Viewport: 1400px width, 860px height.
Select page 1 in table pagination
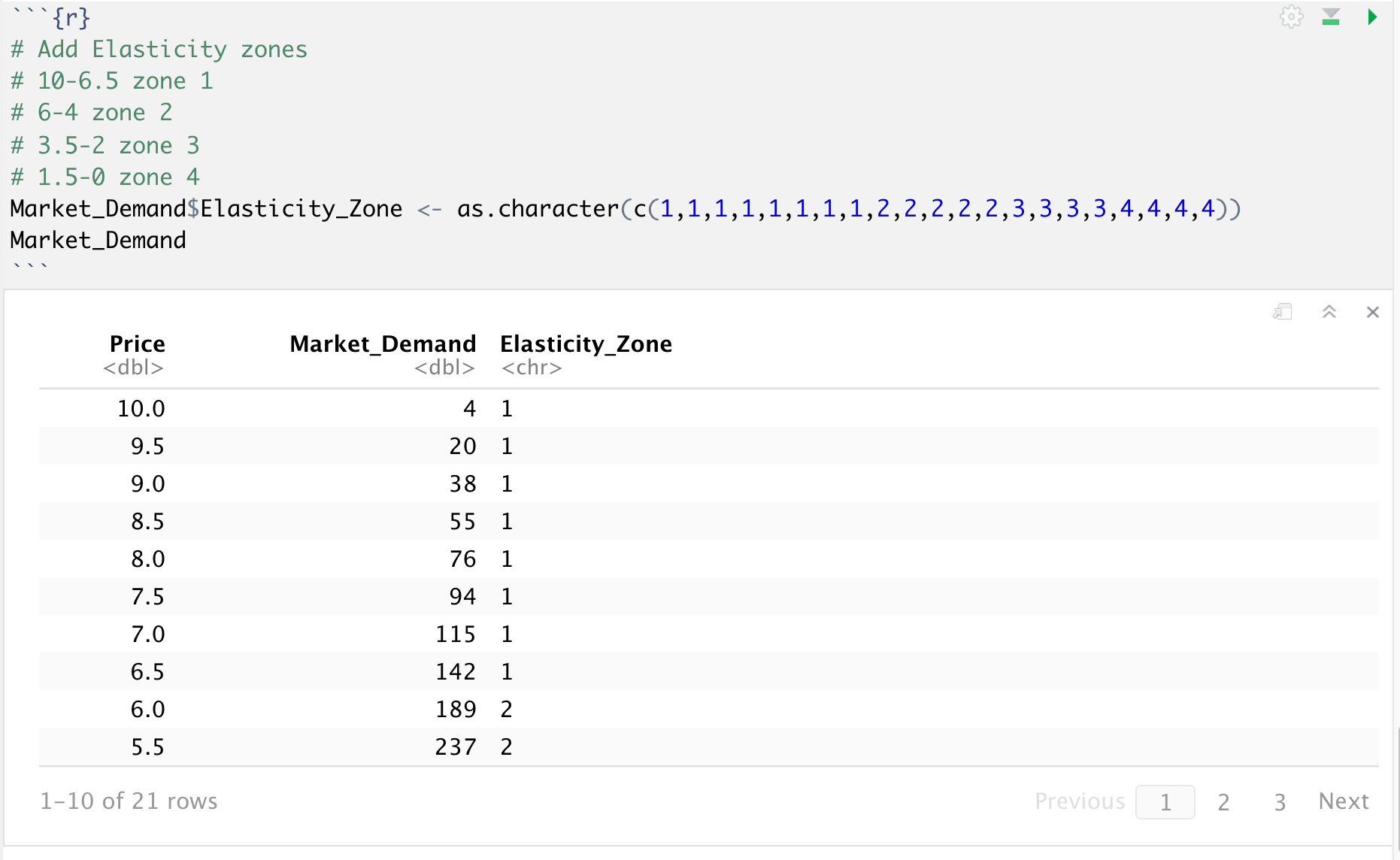pyautogui.click(x=1165, y=802)
